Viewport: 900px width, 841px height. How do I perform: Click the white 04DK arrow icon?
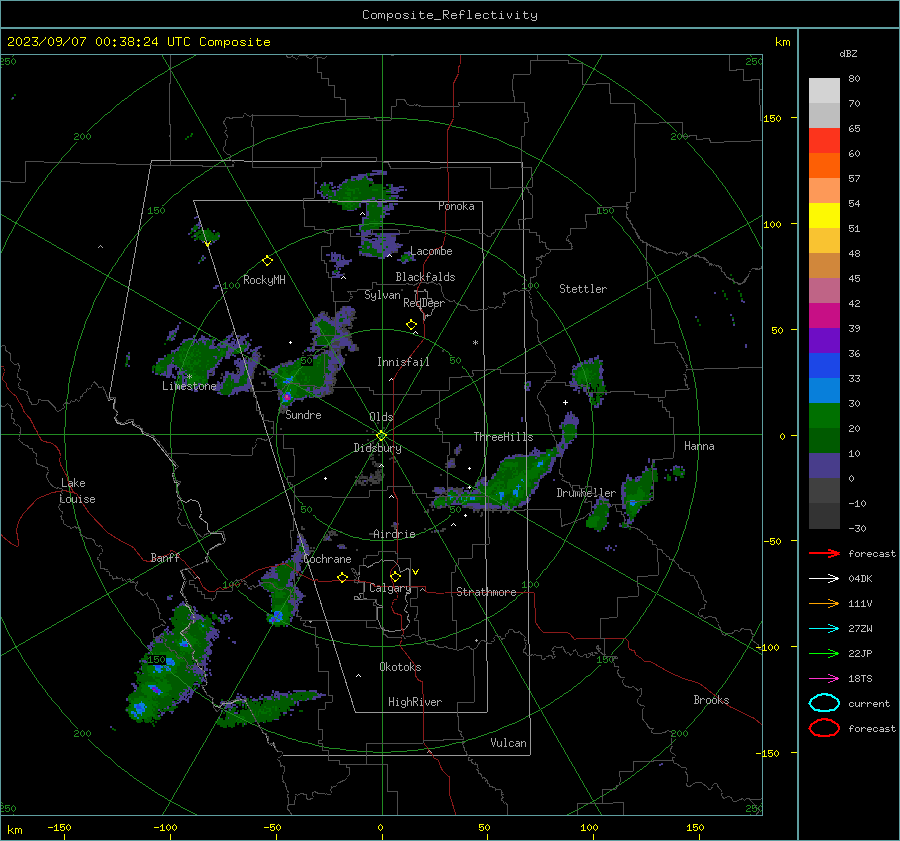click(x=824, y=578)
